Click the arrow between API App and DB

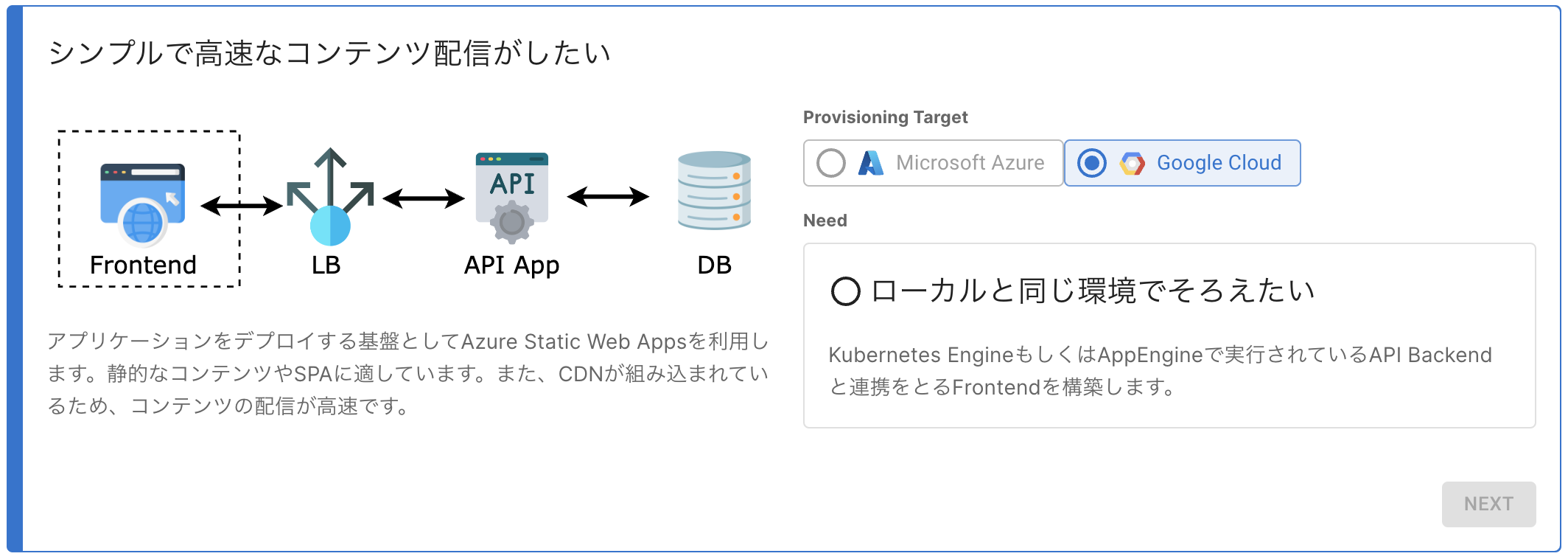(608, 196)
